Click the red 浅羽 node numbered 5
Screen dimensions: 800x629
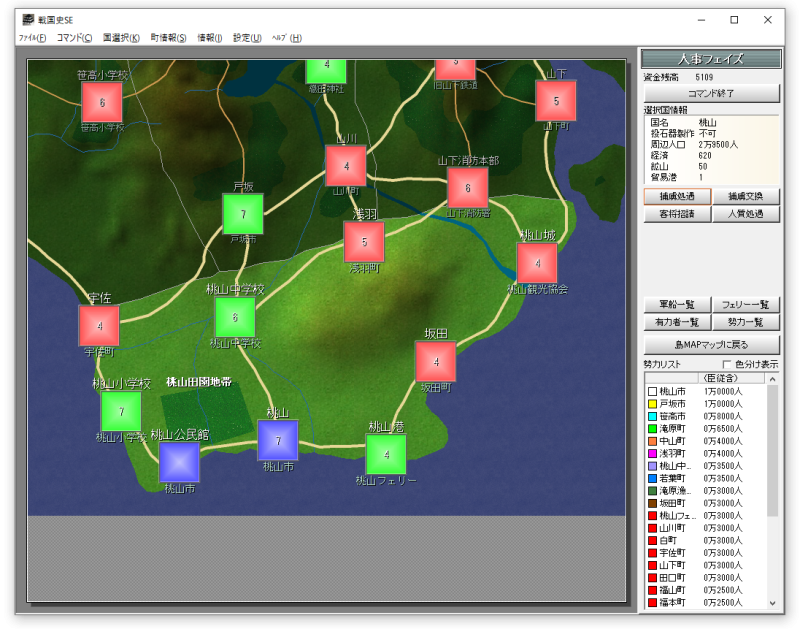click(364, 242)
